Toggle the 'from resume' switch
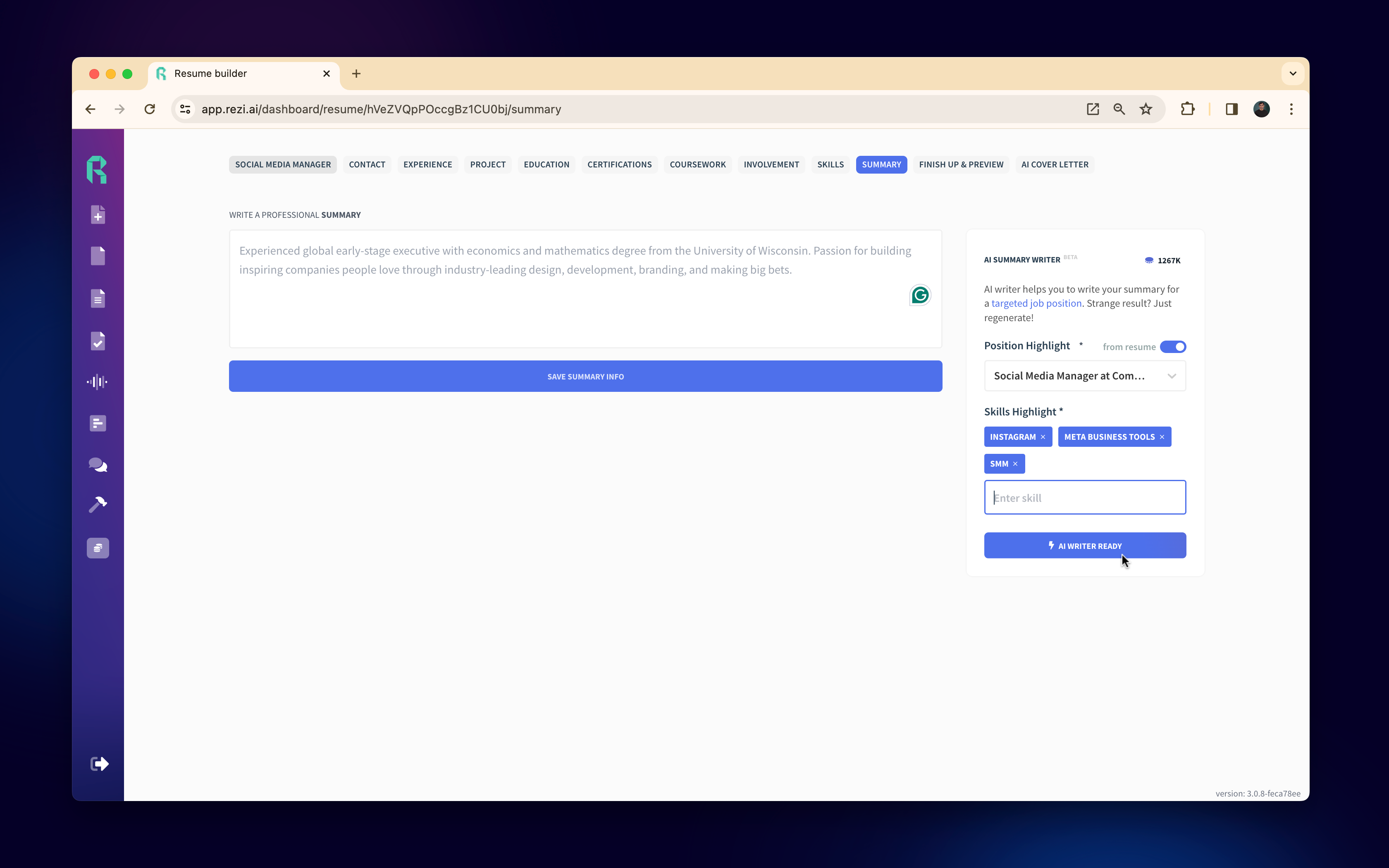1389x868 pixels. click(1173, 347)
